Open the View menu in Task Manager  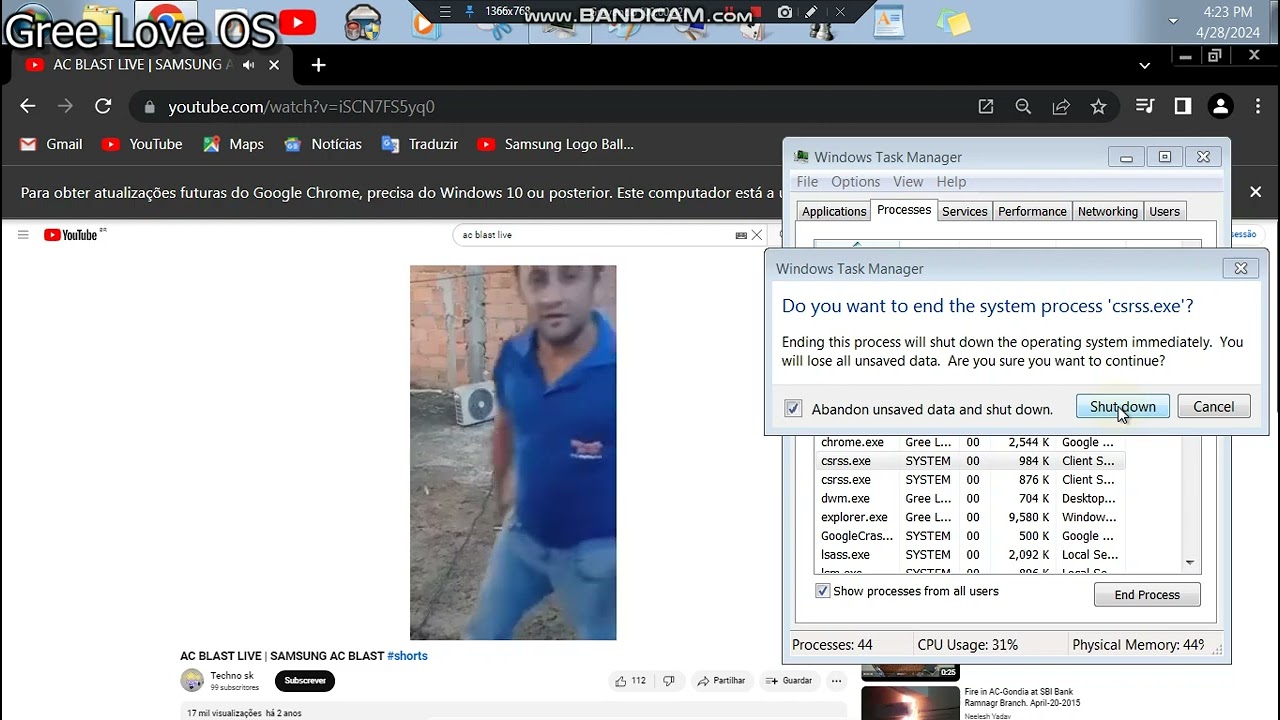point(908,182)
